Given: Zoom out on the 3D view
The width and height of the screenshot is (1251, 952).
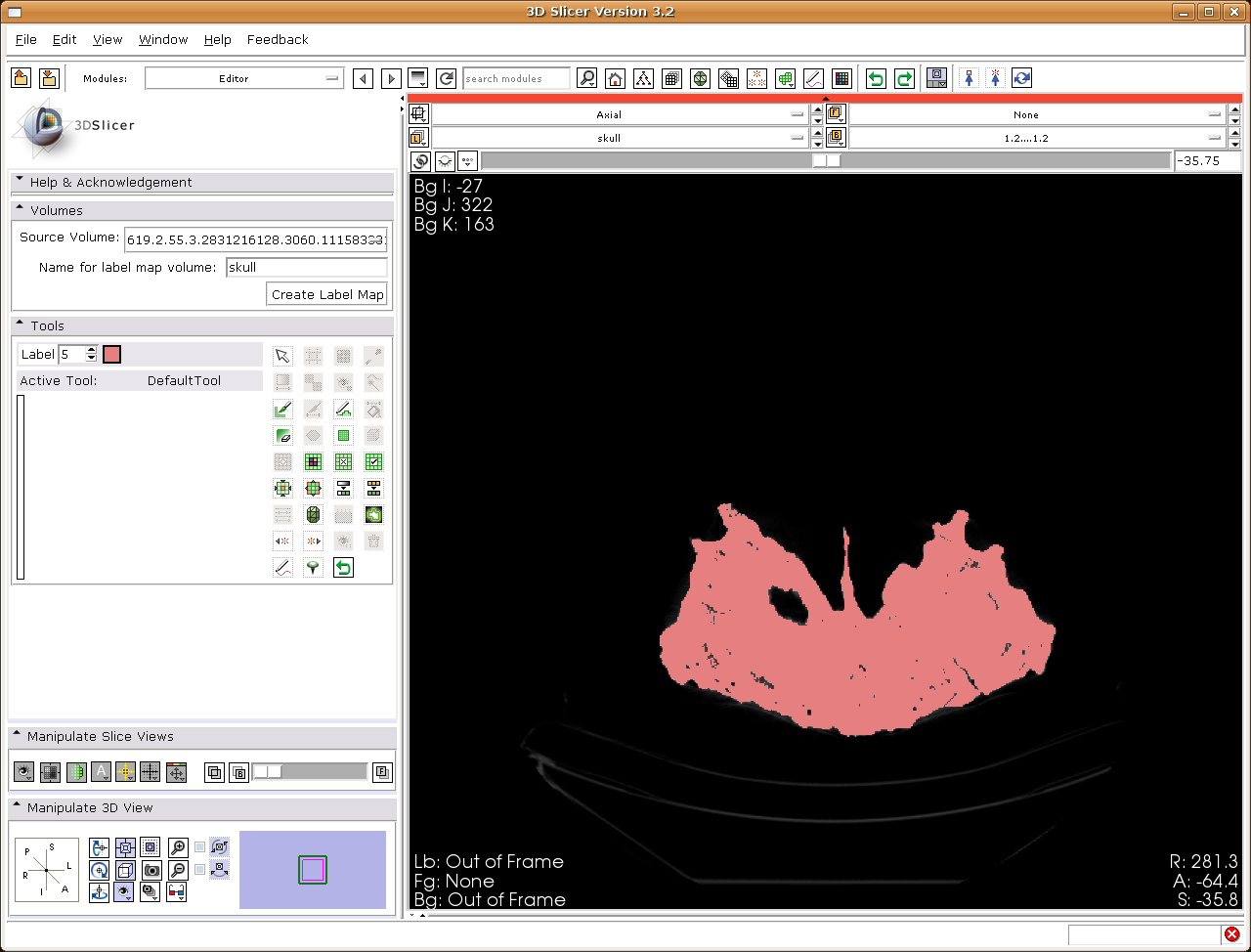Looking at the screenshot, I should 178,870.
